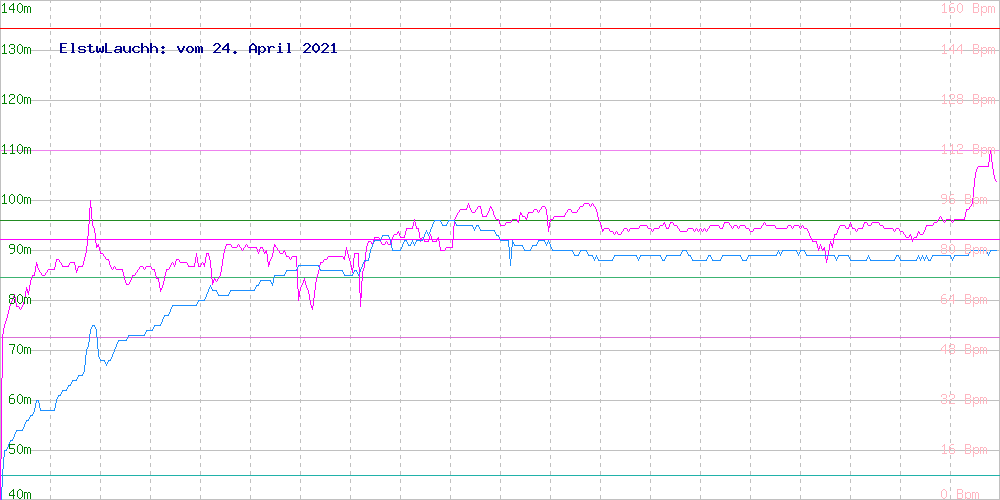
Task: Click the '112 Bpm' heart rate label
Action: coord(967,149)
